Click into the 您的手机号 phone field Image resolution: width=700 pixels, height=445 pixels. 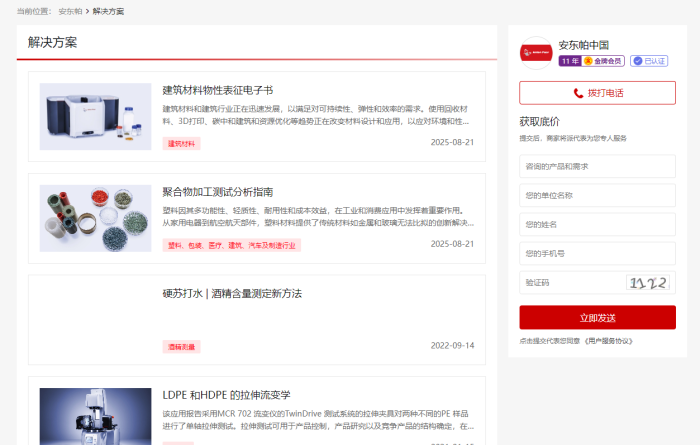[x=597, y=253]
